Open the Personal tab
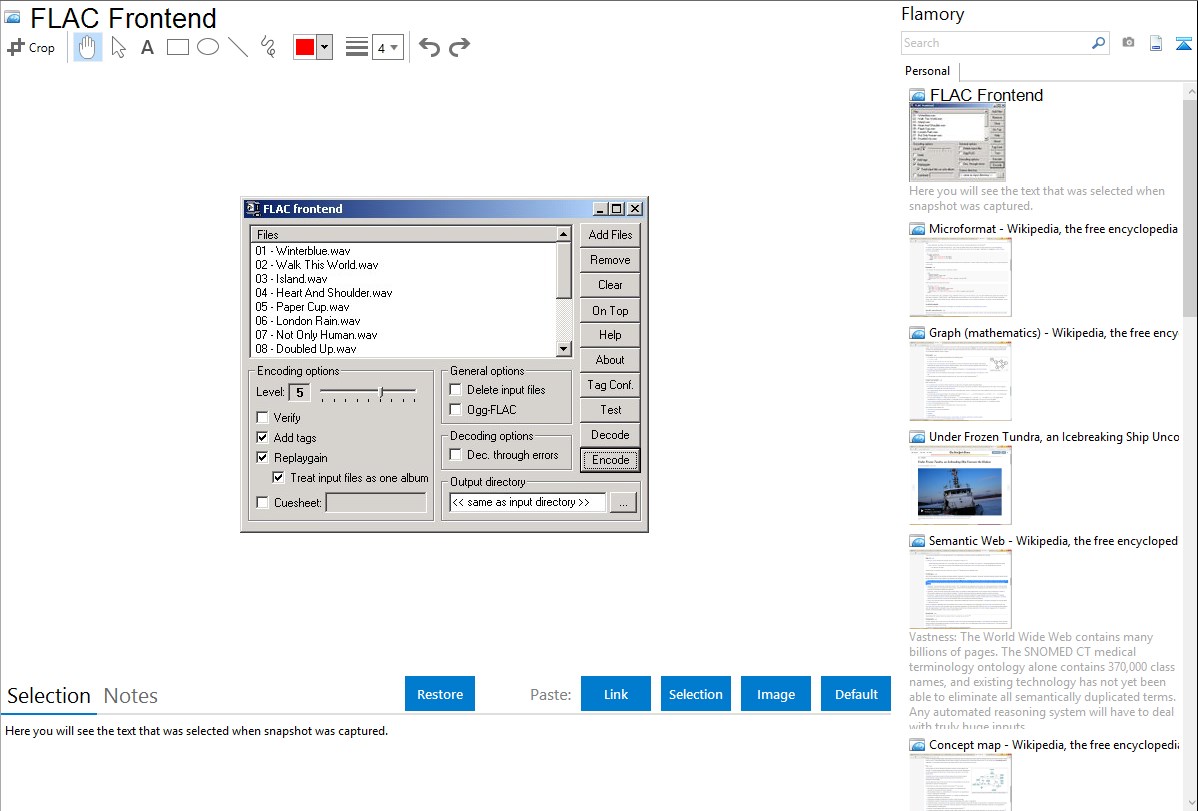The image size is (1198, 811). tap(928, 71)
